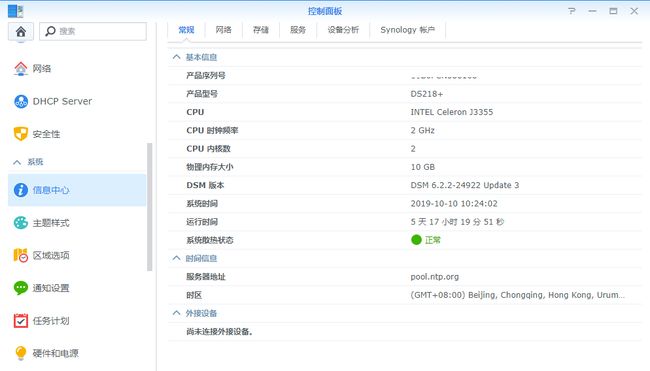This screenshot has height=371, width=650.
Task: Click the green 正常 status indicator
Action: [426, 240]
